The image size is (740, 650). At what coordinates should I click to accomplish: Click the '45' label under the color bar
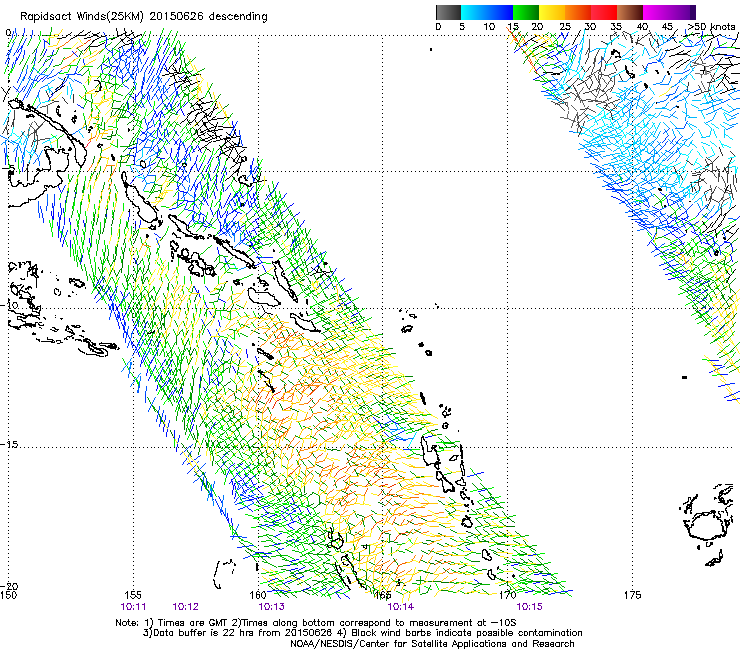[667, 26]
